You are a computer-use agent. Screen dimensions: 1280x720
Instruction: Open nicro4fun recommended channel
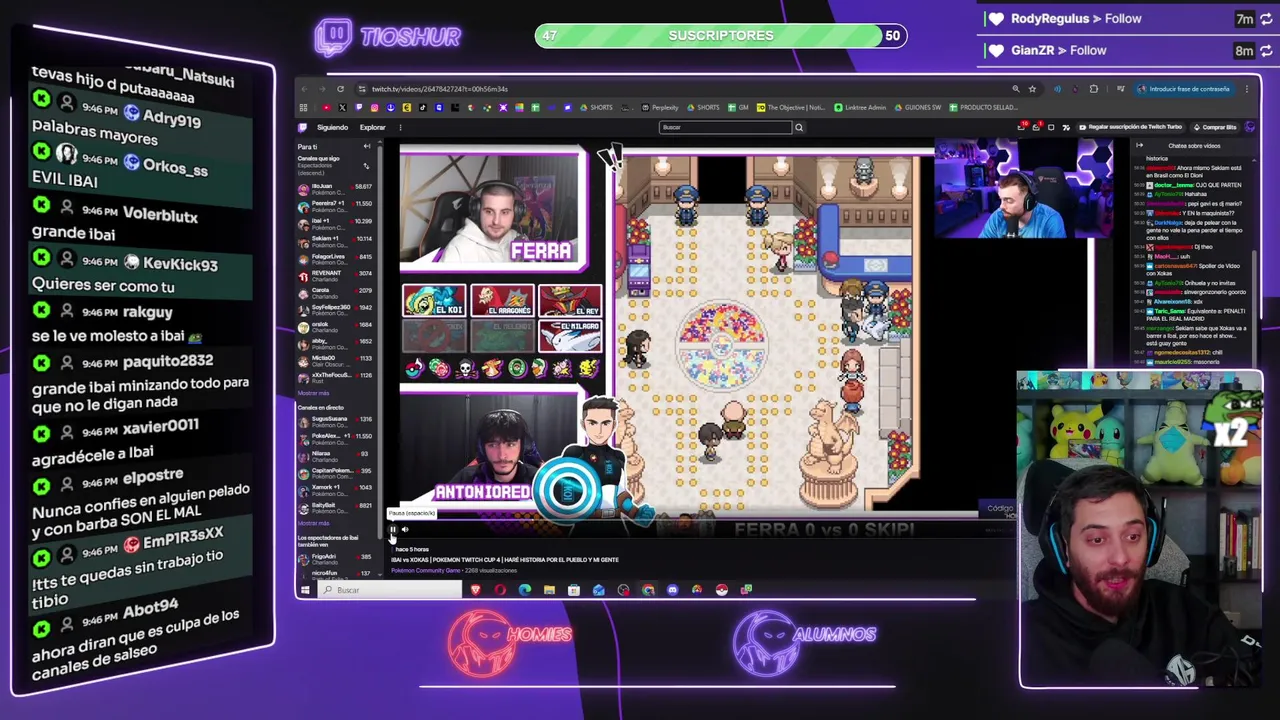(x=336, y=574)
